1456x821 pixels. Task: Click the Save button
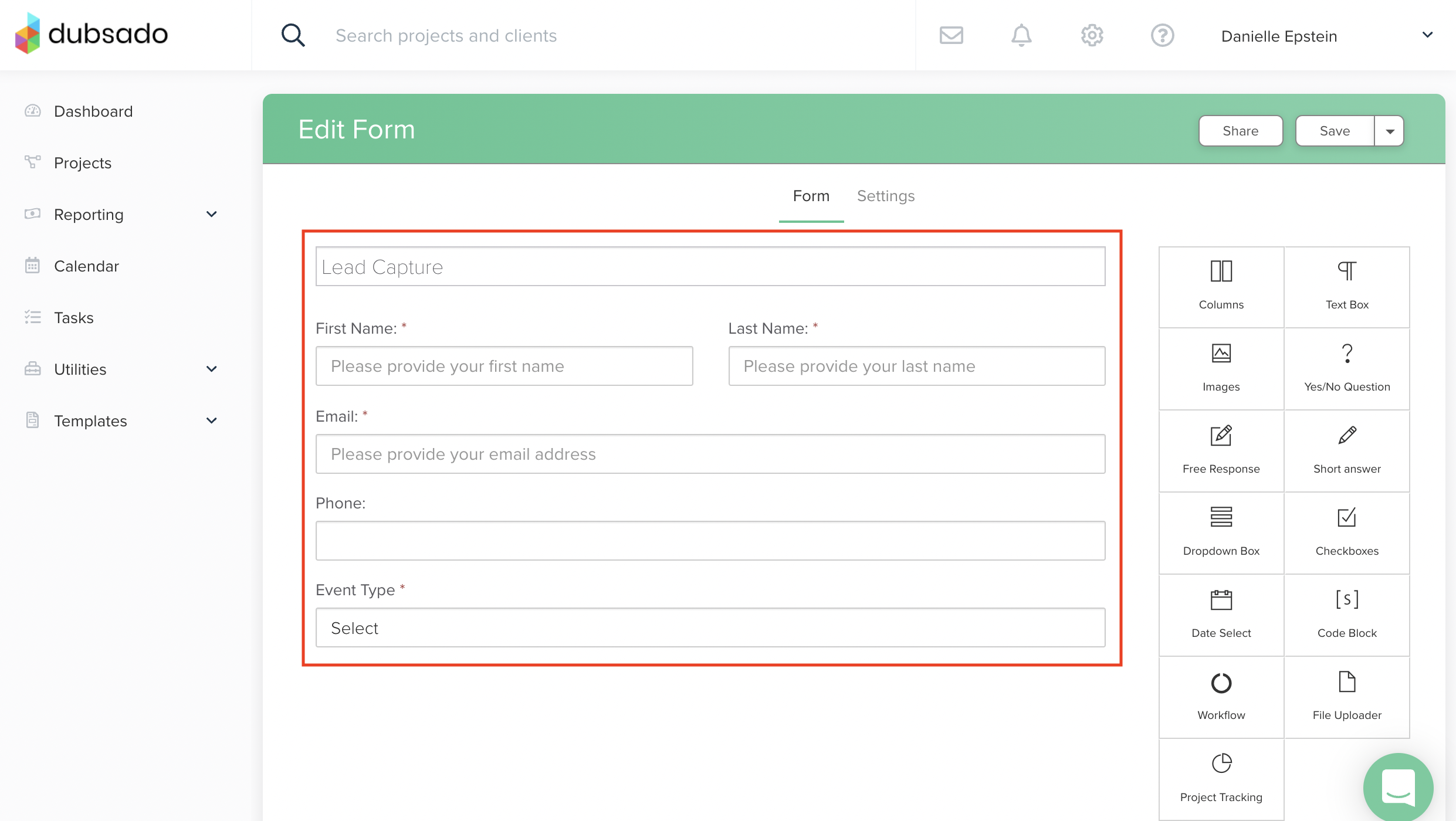pyautogui.click(x=1334, y=131)
